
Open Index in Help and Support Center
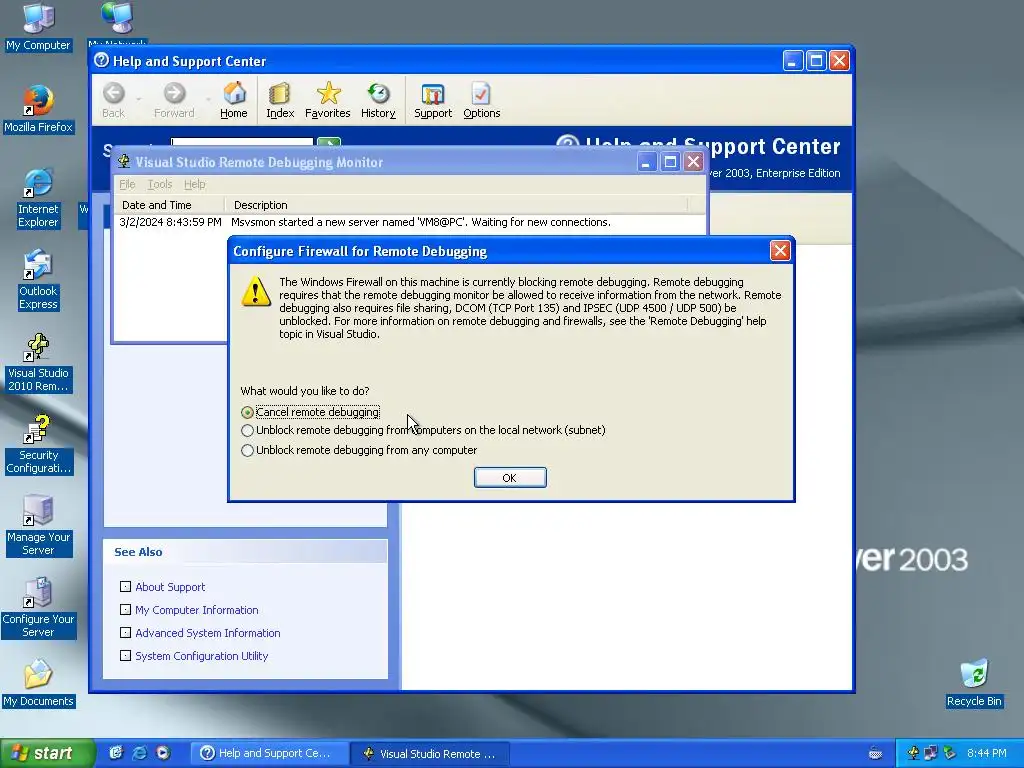tap(280, 101)
